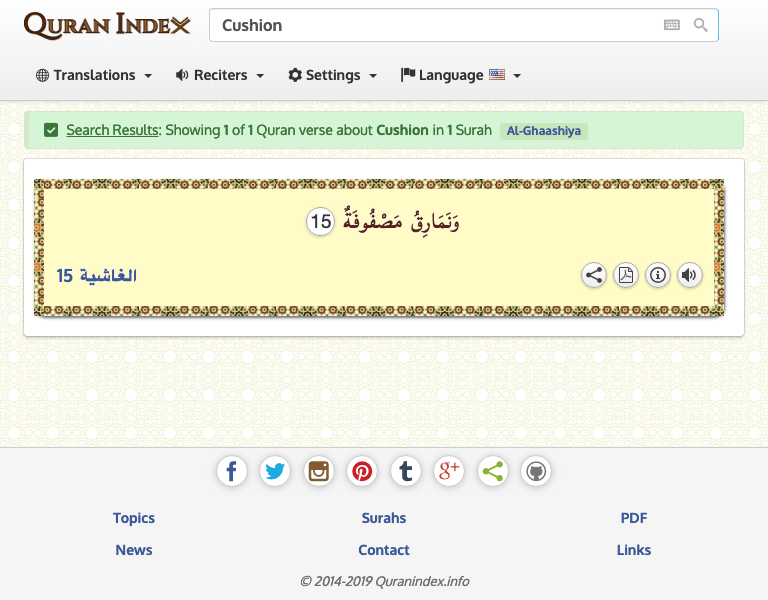Play audio for verse 15
This screenshot has width=768, height=600.
pyautogui.click(x=689, y=275)
